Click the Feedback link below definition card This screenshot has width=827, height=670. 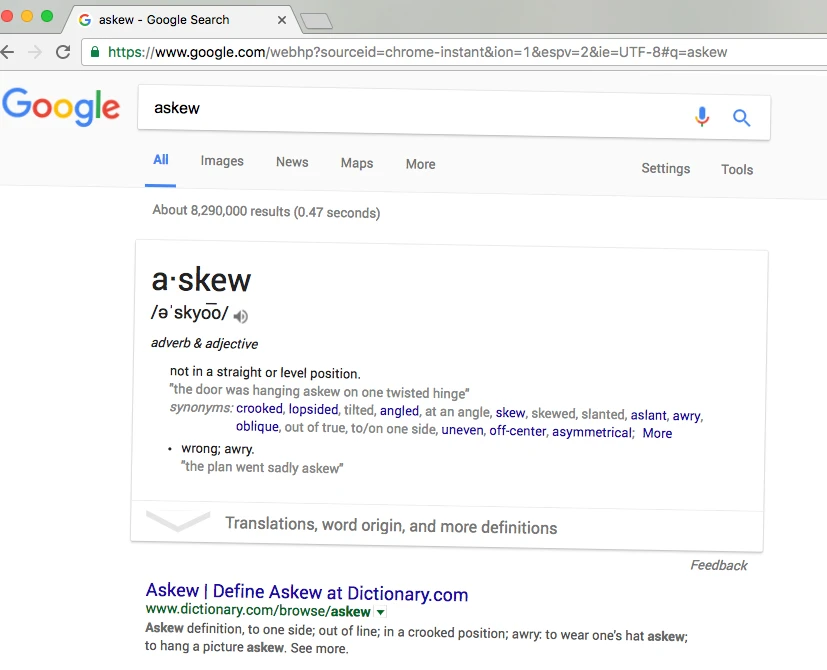click(719, 566)
